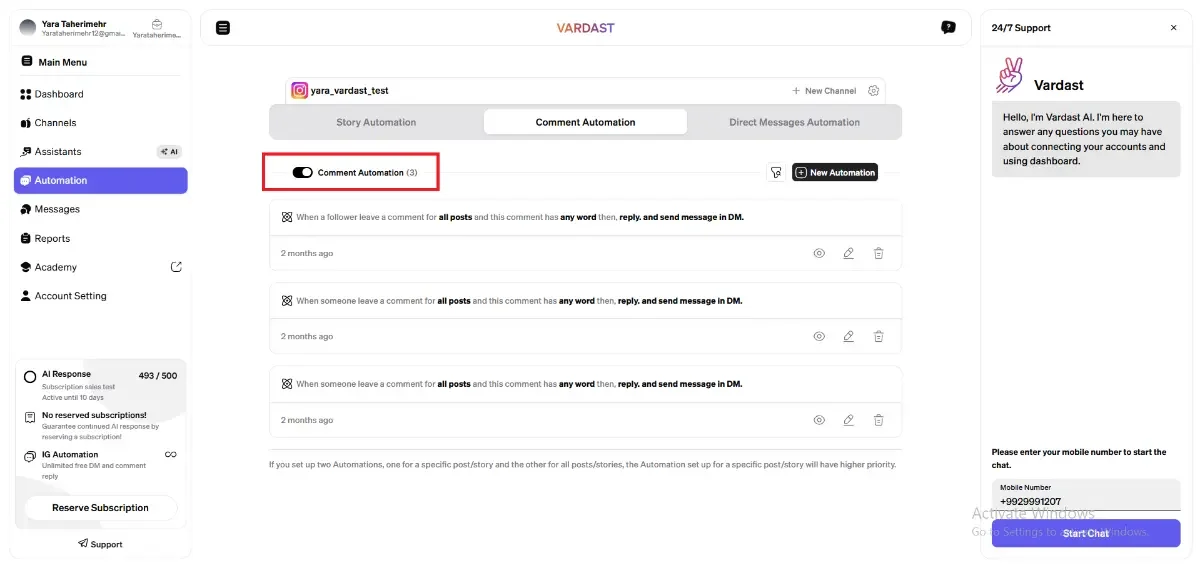
Task: Select the yara_vardast_test channel name
Action: [349, 91]
